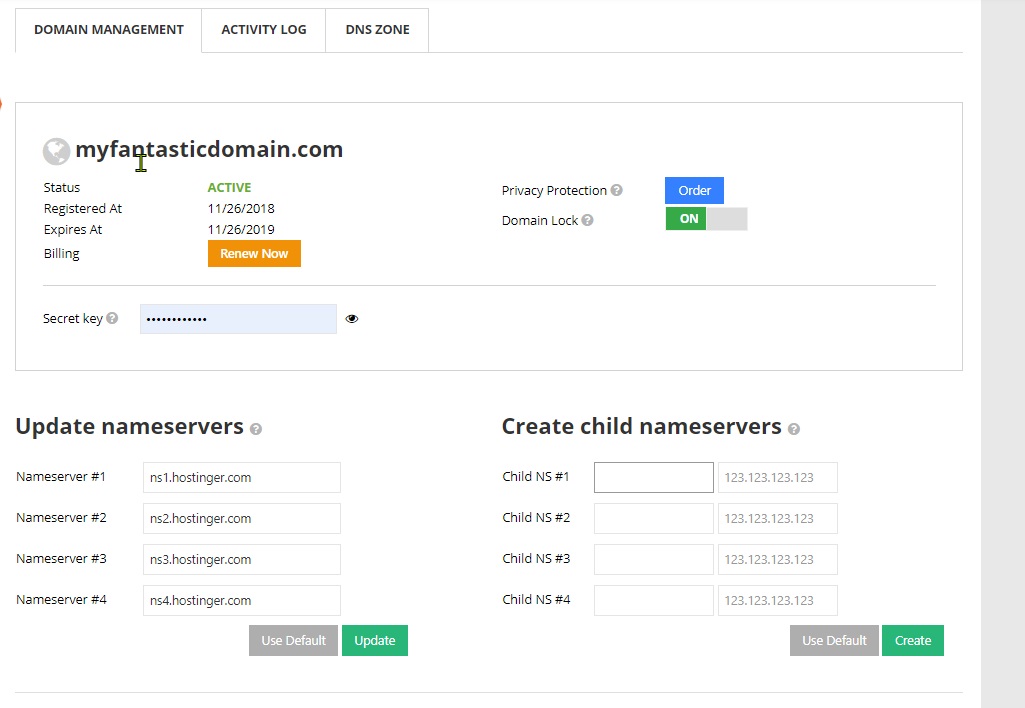
Task: Click Use Default under Update nameservers
Action: [x=294, y=641]
